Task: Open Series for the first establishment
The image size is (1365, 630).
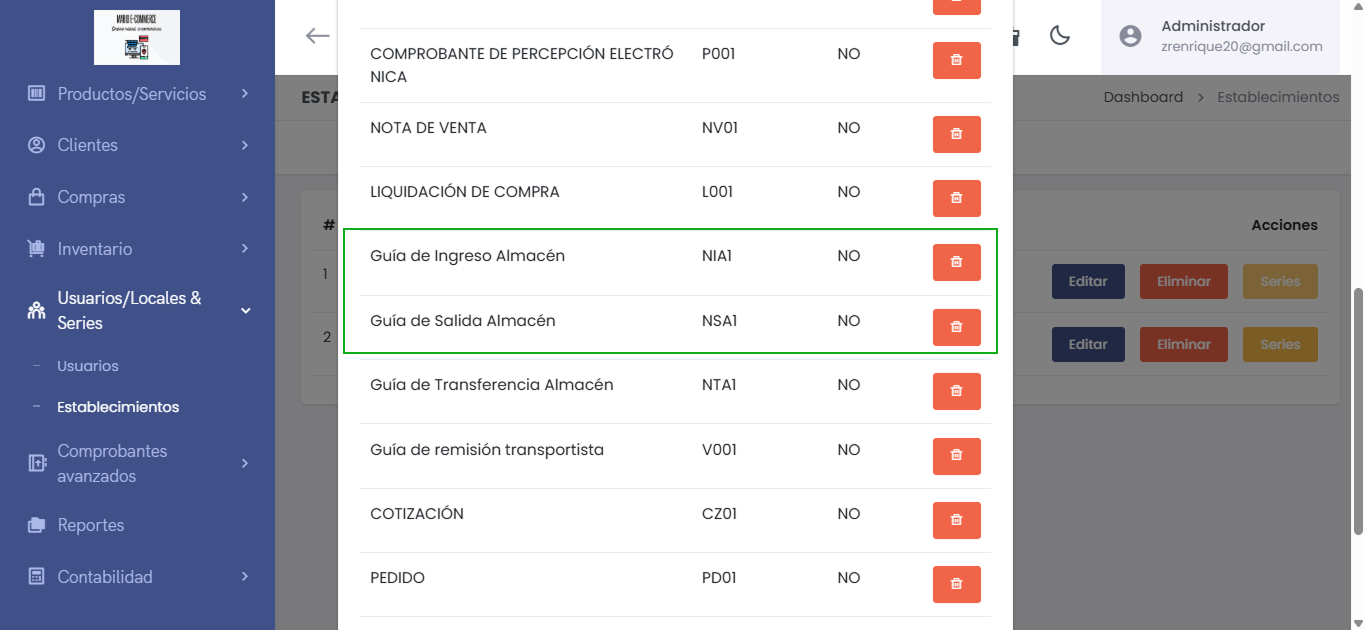Action: 1280,282
